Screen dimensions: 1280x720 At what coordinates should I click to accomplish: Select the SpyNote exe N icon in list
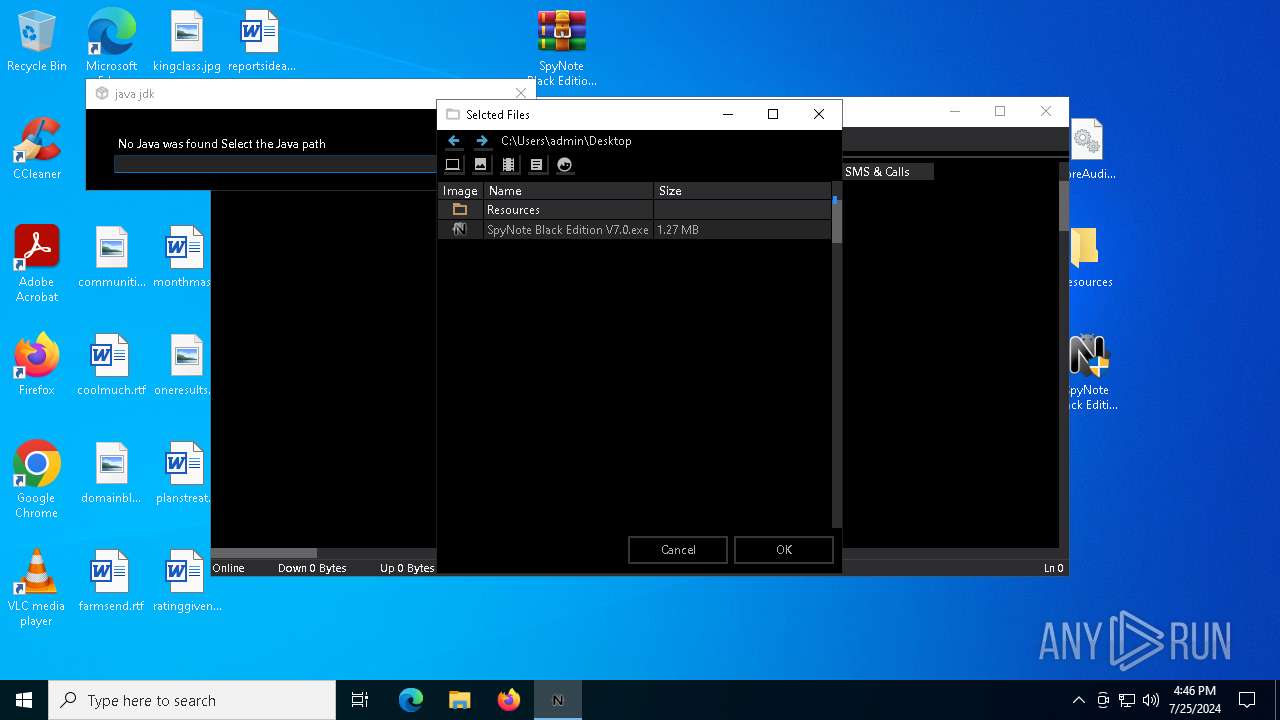pyautogui.click(x=460, y=230)
